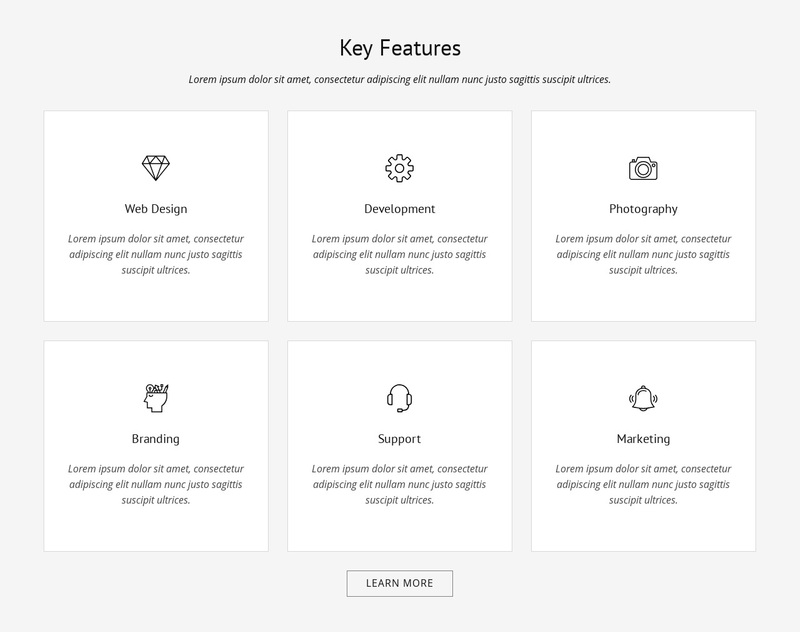Select the Branding title
The height and width of the screenshot is (632, 800).
click(156, 439)
